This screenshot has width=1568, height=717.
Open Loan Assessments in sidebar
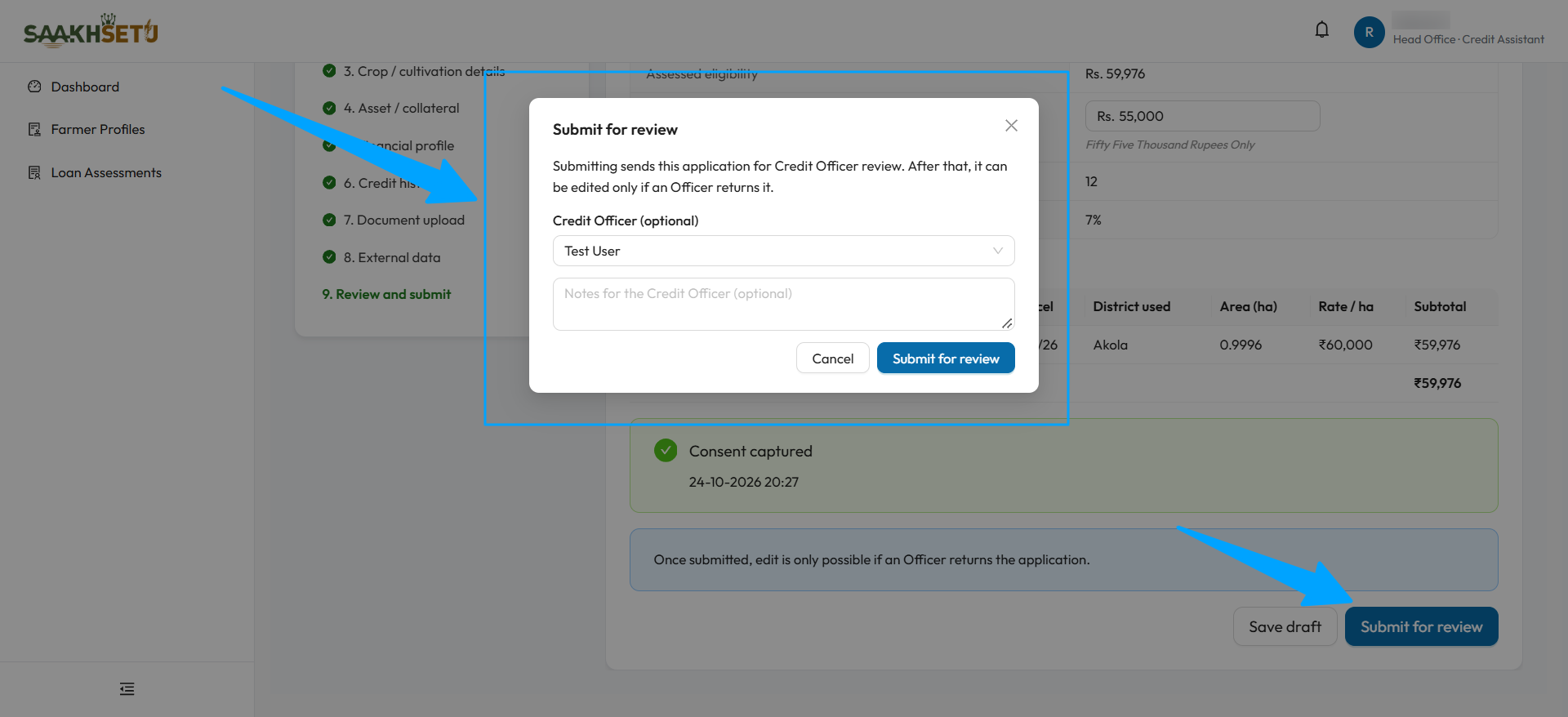[106, 172]
